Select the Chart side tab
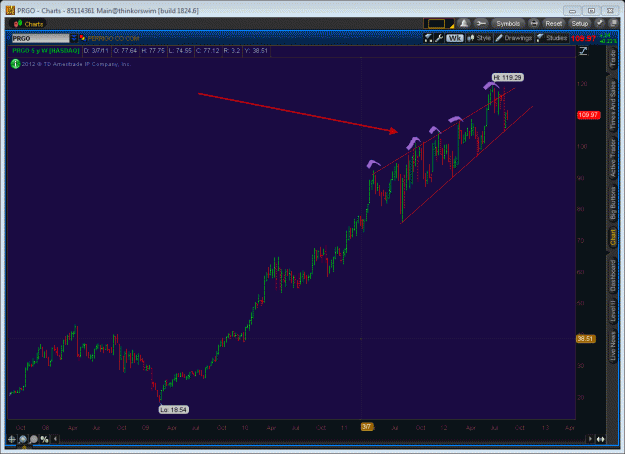 coord(613,237)
